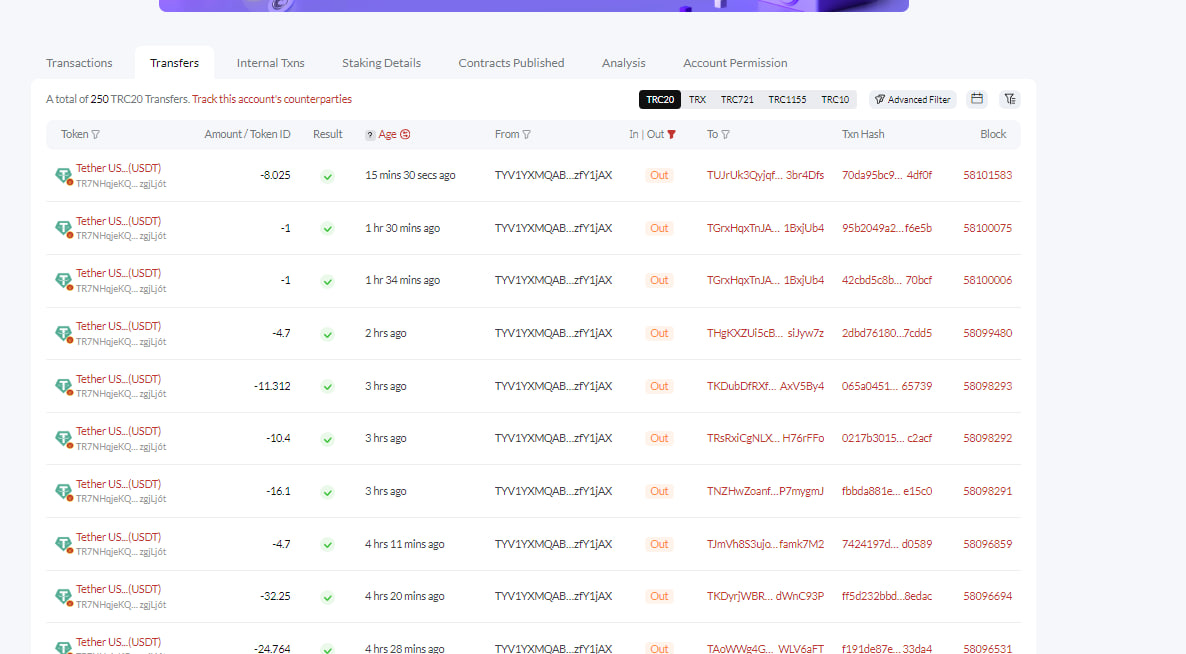Viewport: 1186px width, 654px height.
Task: Switch to Internal Txns tab
Action: [x=270, y=63]
